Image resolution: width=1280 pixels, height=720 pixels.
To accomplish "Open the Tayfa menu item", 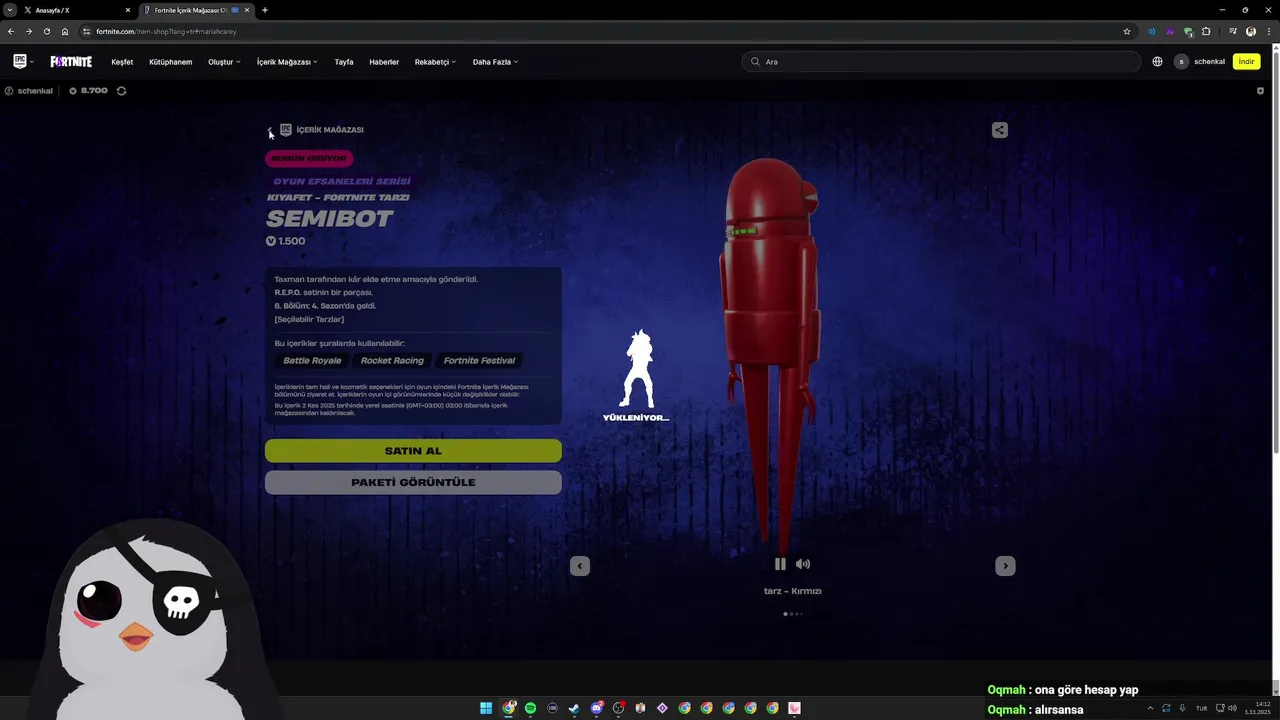I will 343,62.
